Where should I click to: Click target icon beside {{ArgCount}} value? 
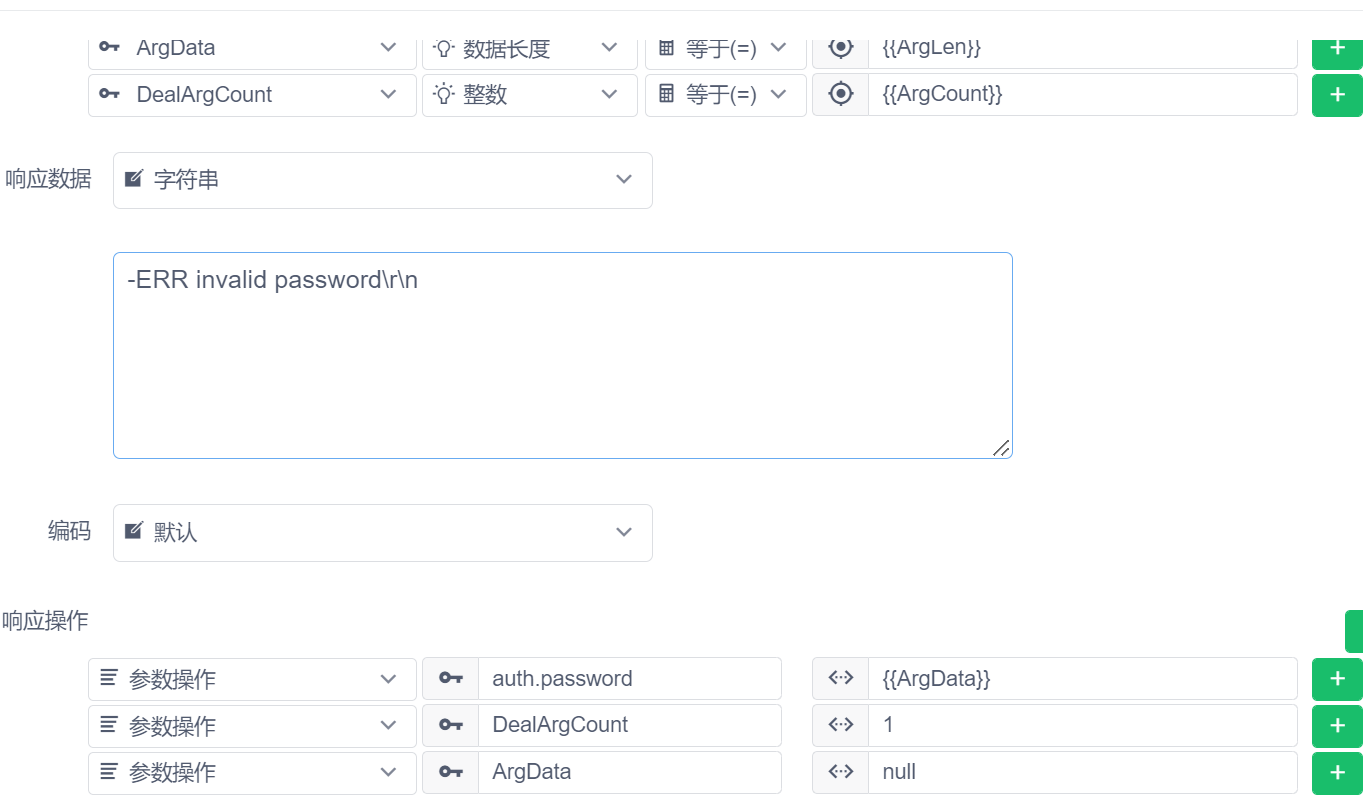841,95
